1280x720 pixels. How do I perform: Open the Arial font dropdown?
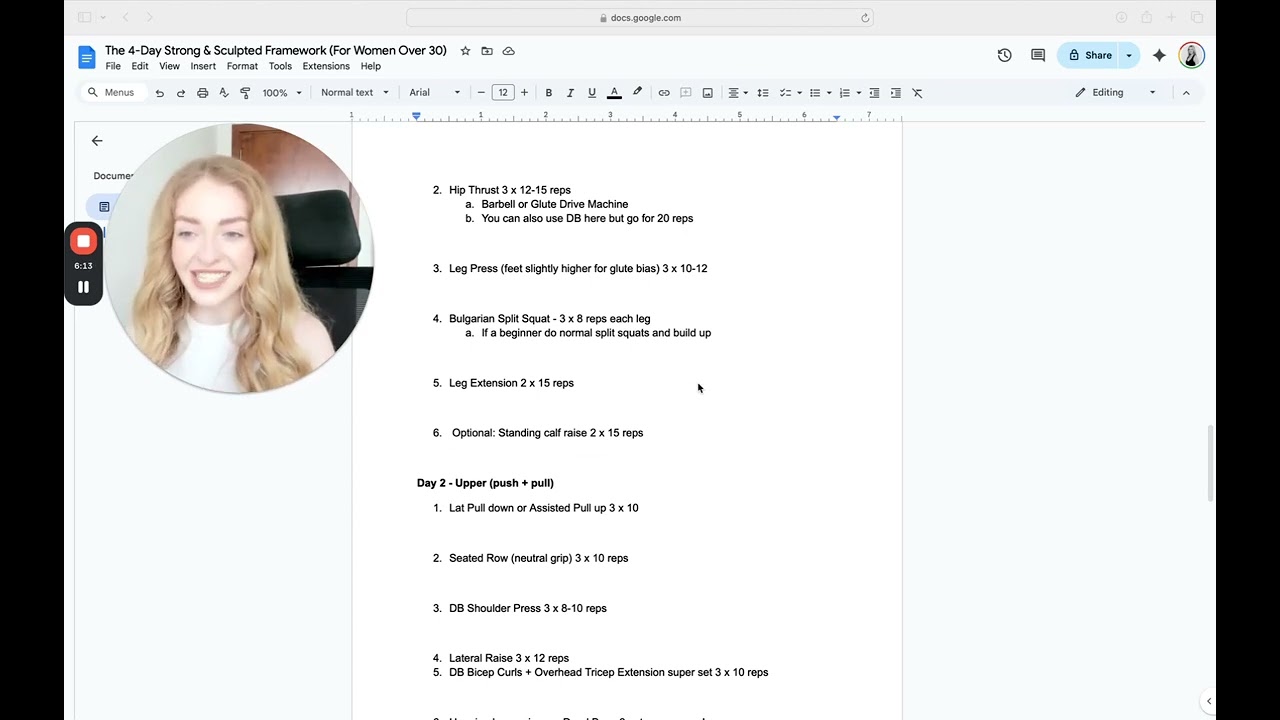click(435, 93)
